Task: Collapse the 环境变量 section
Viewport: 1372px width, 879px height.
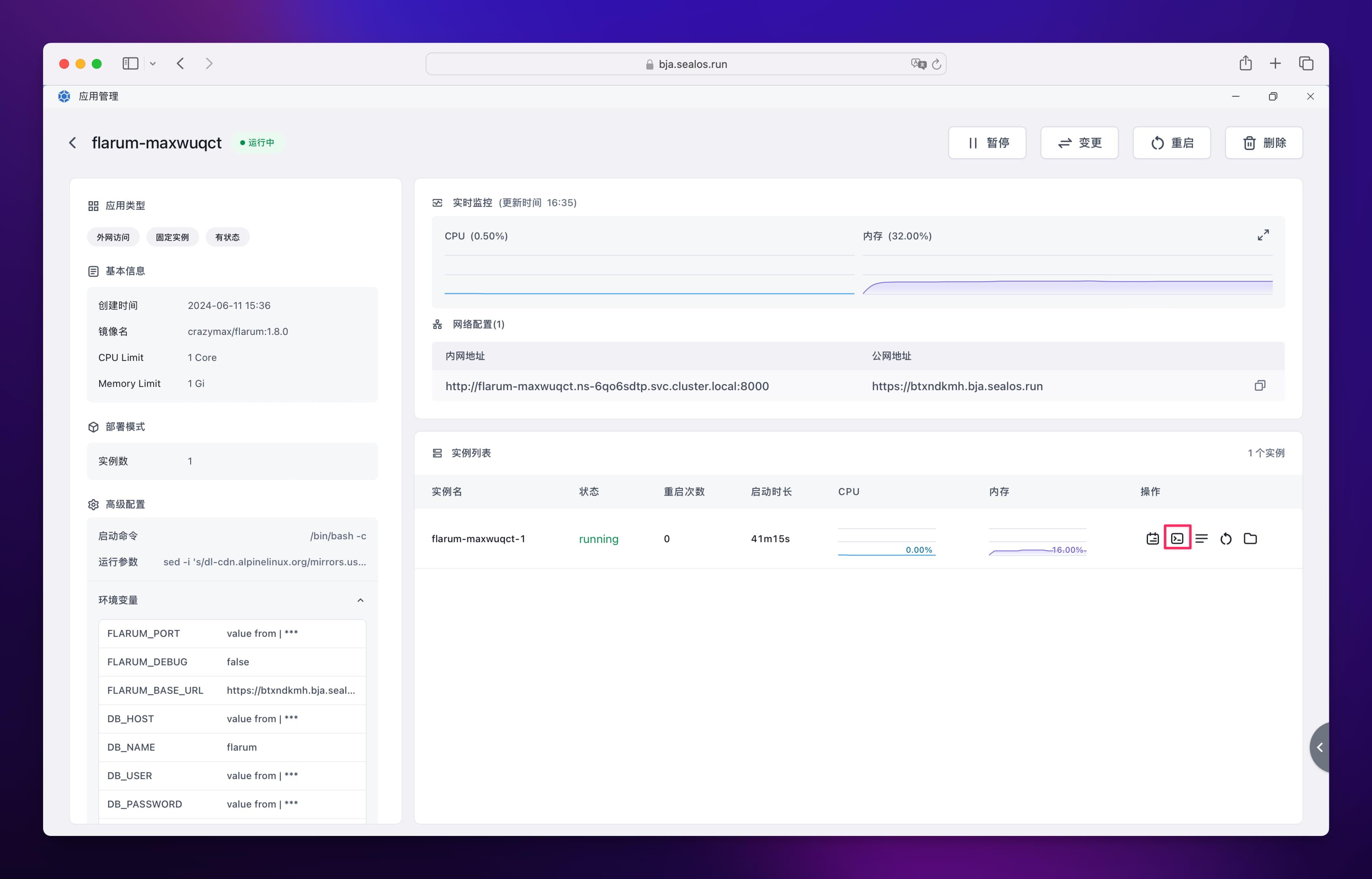Action: point(360,600)
